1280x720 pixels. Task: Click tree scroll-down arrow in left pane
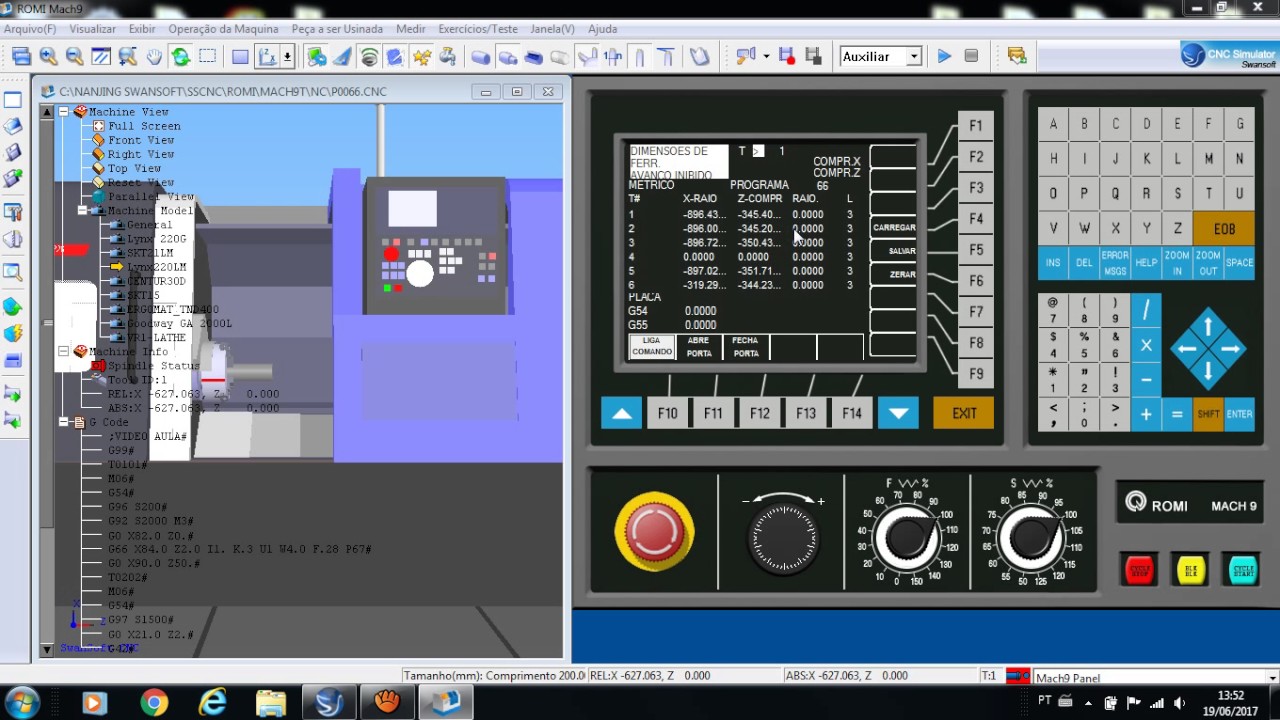[46, 650]
